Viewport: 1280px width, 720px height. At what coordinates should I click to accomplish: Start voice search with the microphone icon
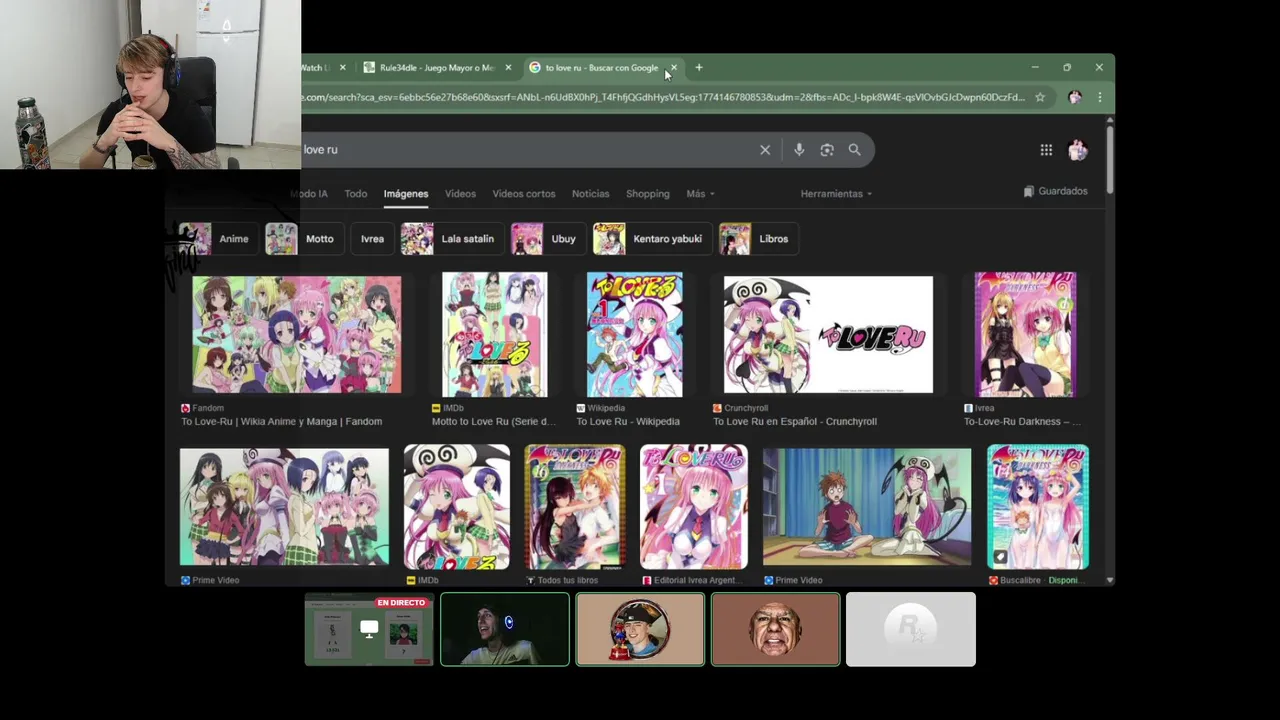(x=799, y=150)
